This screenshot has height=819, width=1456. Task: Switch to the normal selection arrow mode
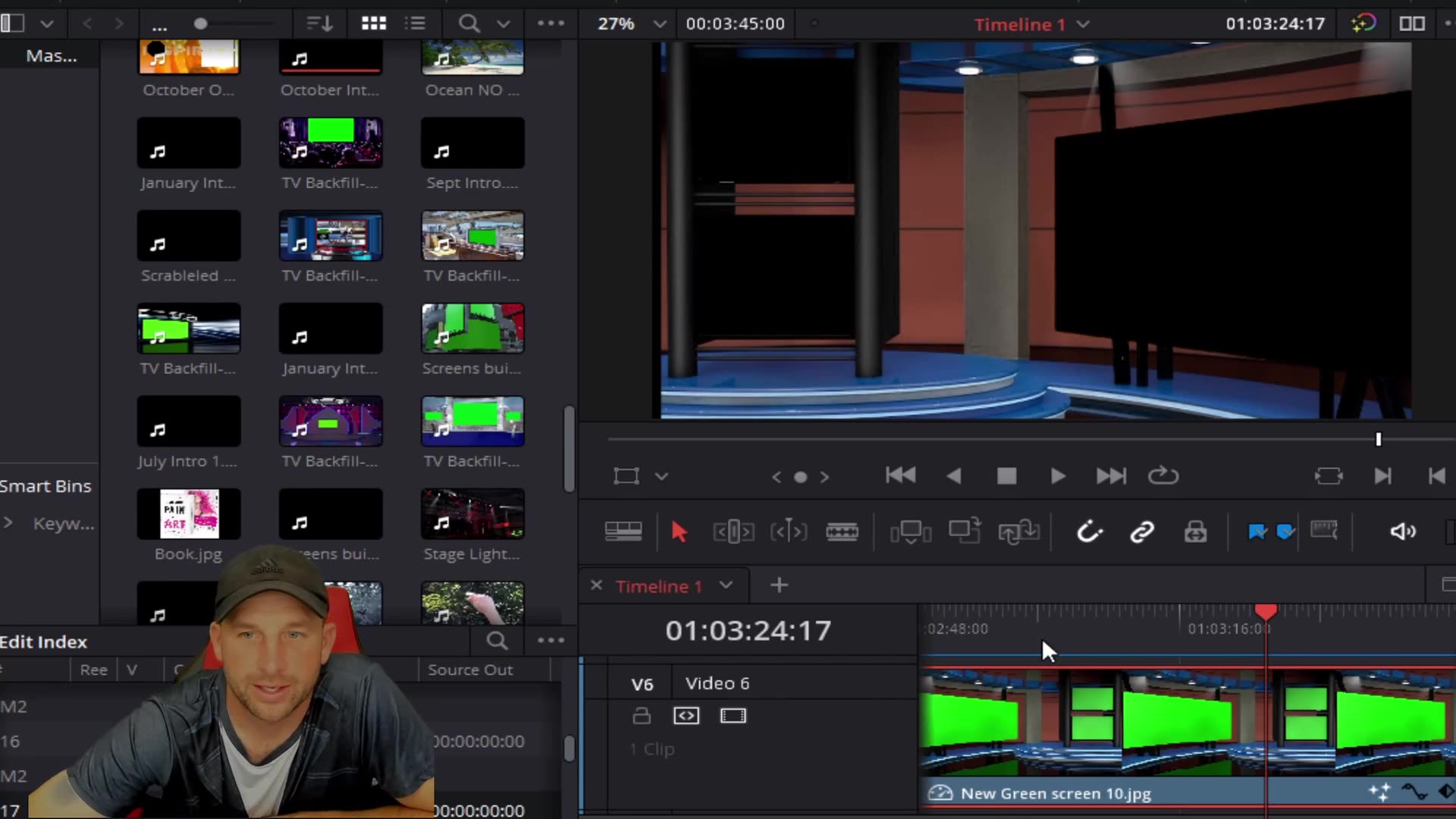pyautogui.click(x=679, y=531)
